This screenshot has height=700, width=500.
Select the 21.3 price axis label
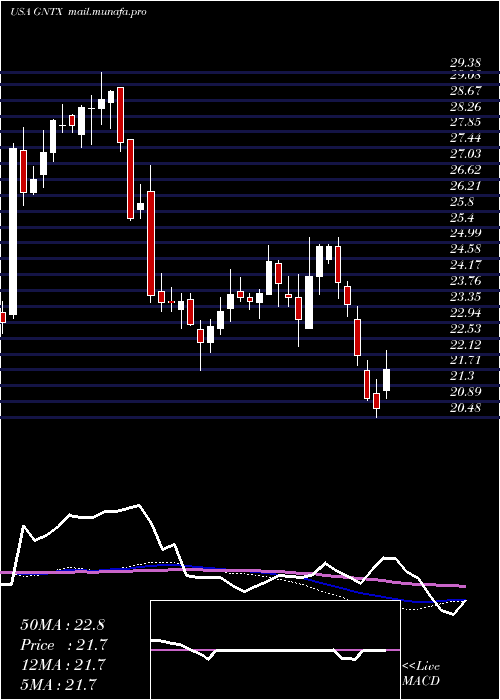462,375
